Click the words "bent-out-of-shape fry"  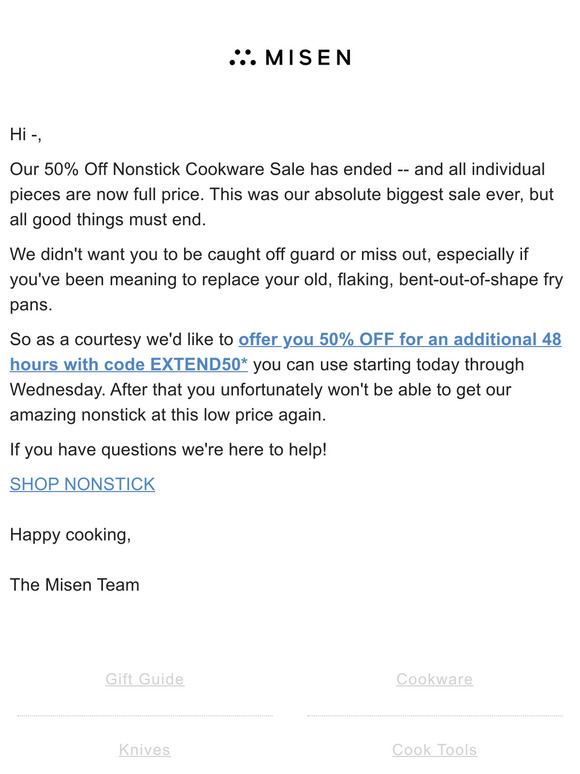click(x=481, y=280)
